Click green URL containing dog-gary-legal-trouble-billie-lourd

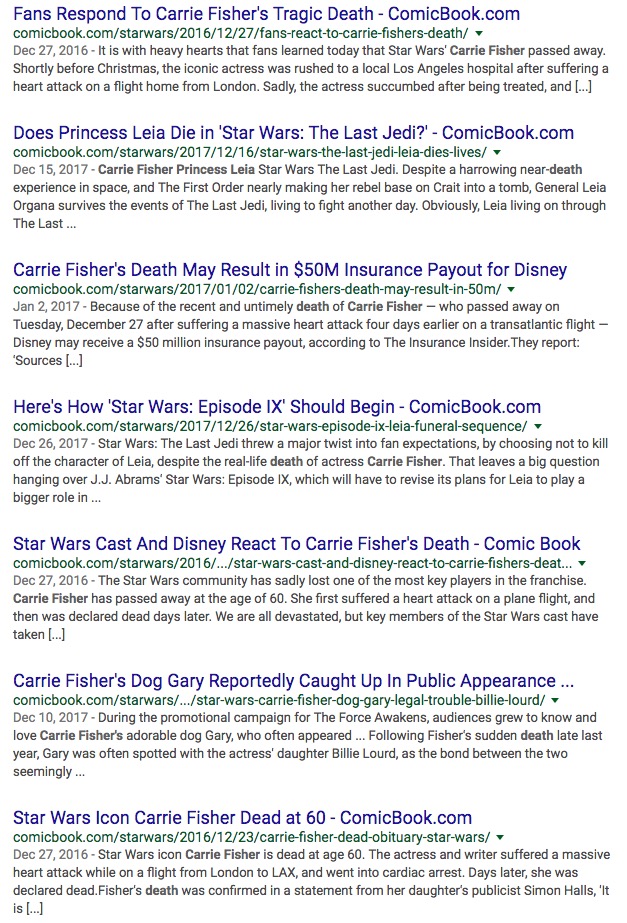pos(279,701)
